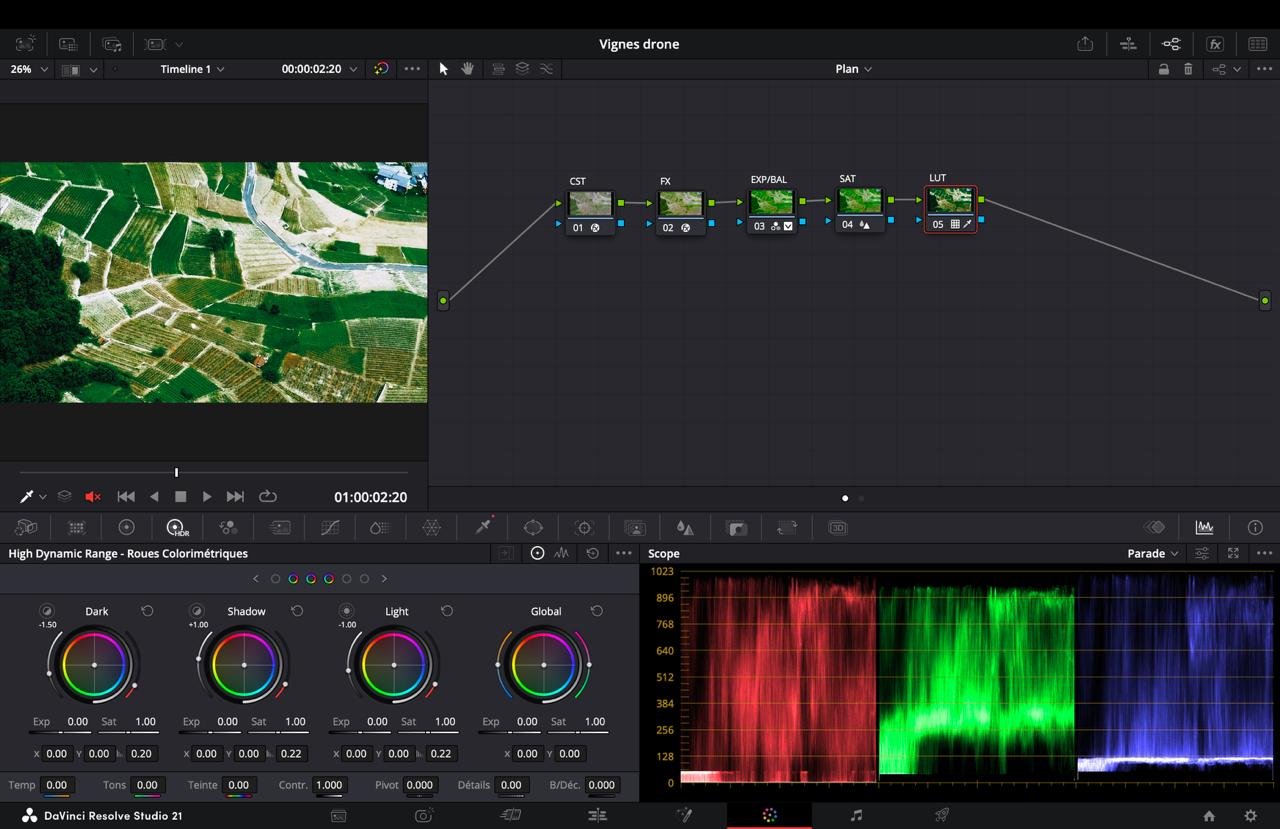
Task: Switch to the Edit page tab
Action: tap(597, 815)
